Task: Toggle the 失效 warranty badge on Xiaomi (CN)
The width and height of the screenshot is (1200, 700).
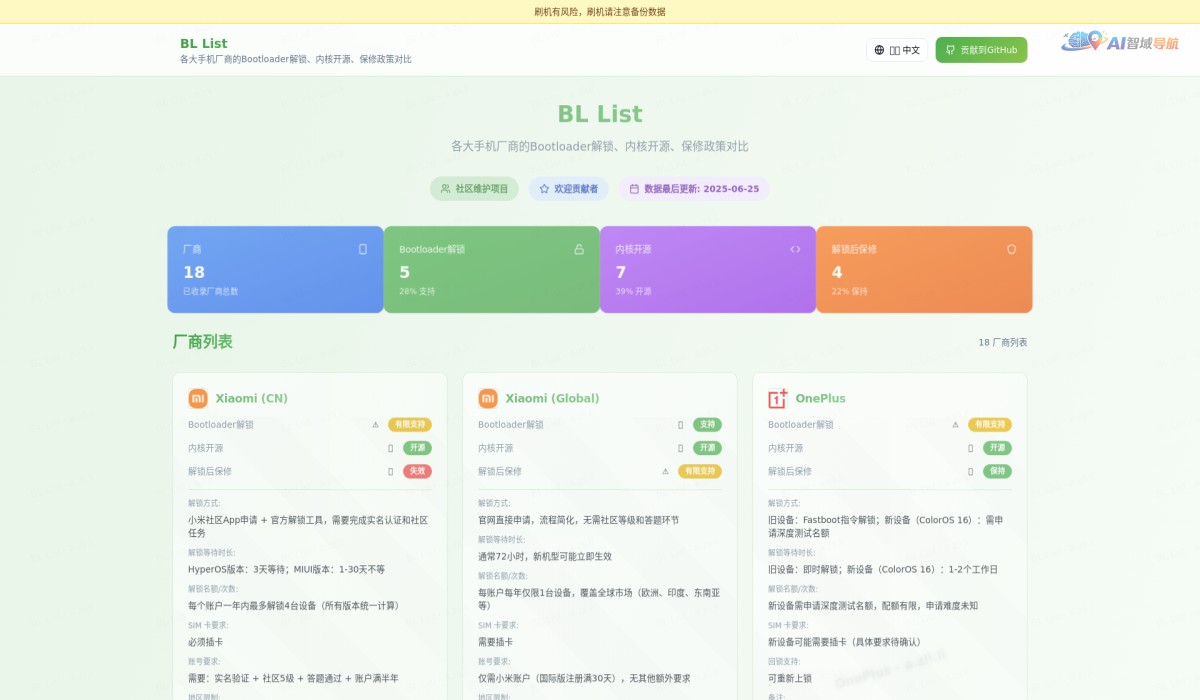Action: 417,472
